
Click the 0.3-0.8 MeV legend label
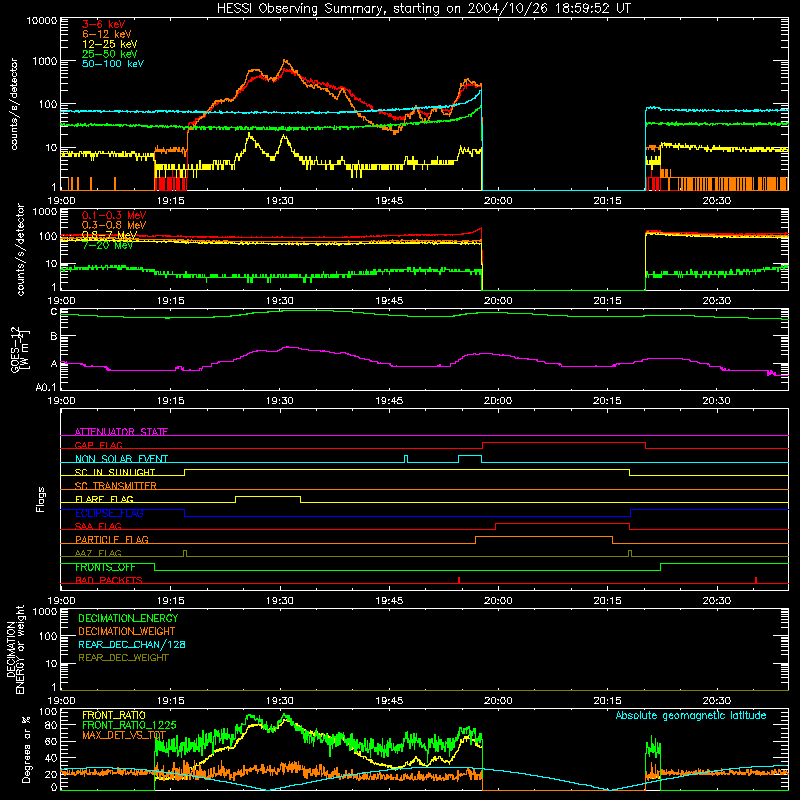tap(114, 225)
